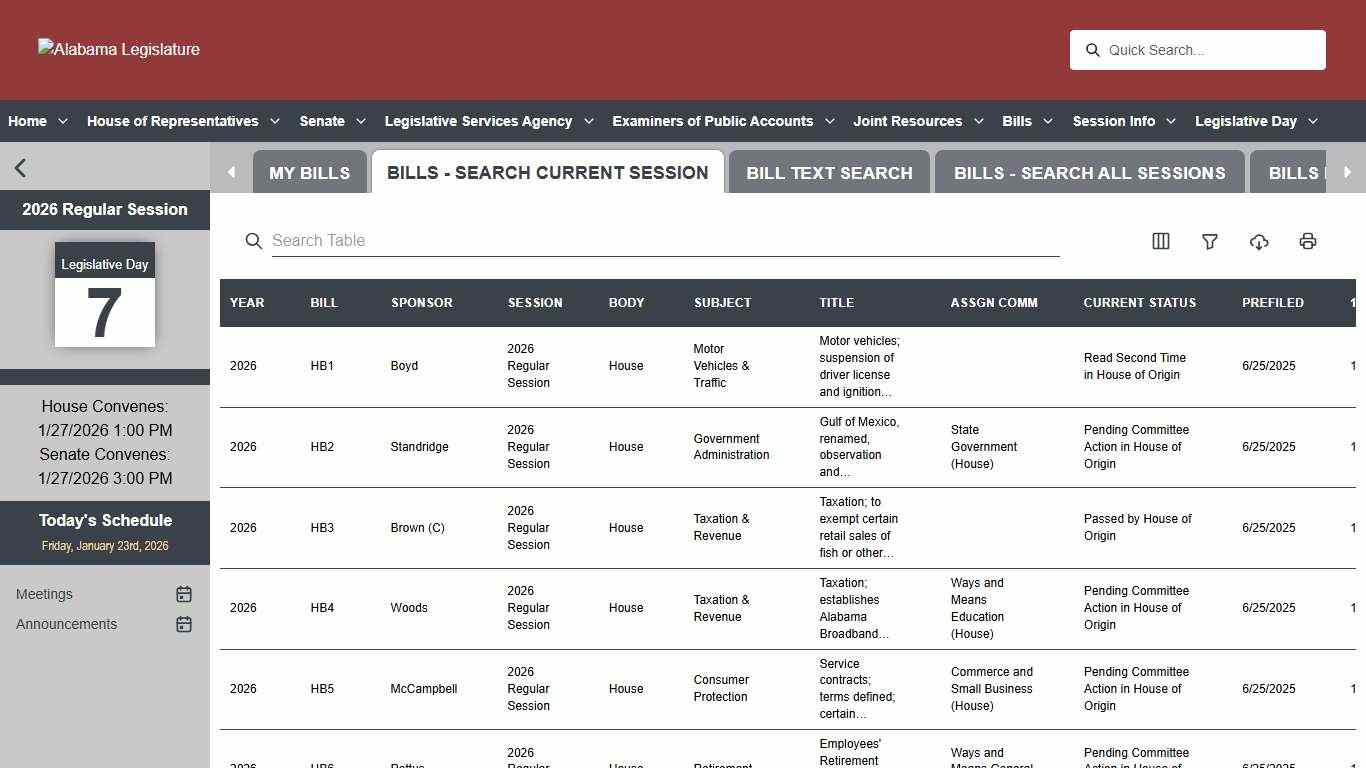Click the left arrow before MY BILLS tab

tap(231, 171)
